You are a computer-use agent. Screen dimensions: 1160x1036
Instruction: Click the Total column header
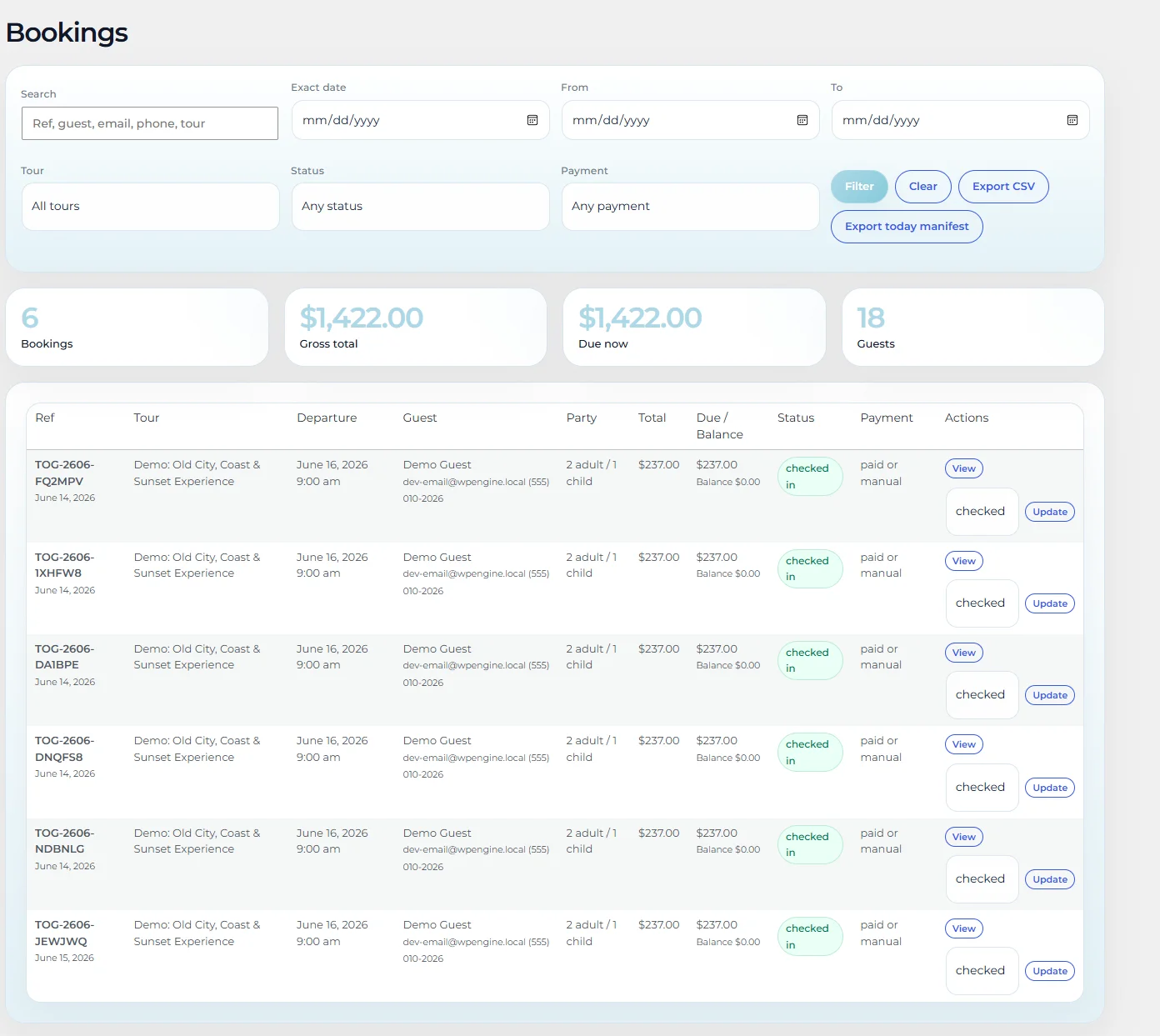[652, 418]
